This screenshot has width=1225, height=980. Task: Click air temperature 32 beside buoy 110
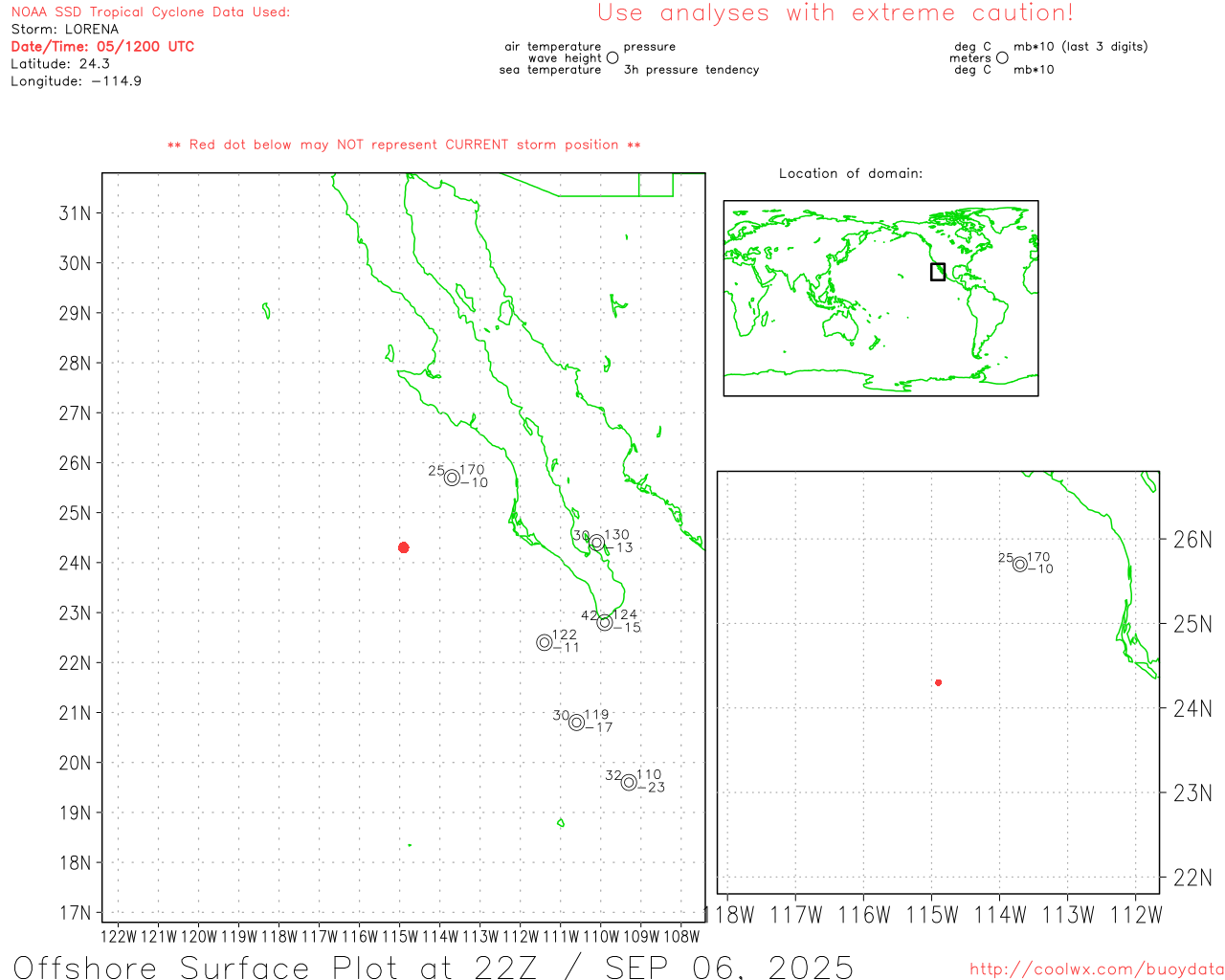[x=613, y=775]
